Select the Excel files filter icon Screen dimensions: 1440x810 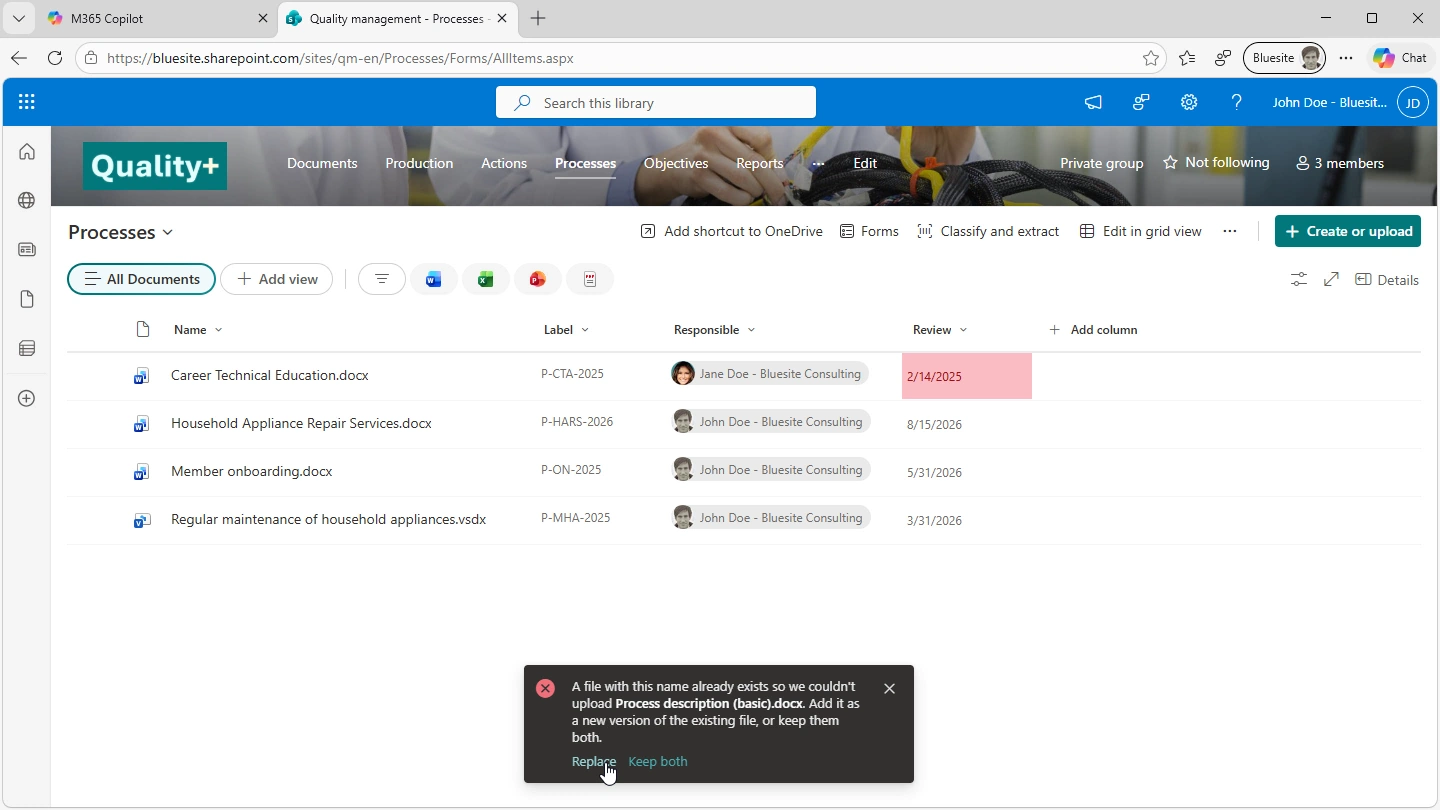click(x=486, y=279)
